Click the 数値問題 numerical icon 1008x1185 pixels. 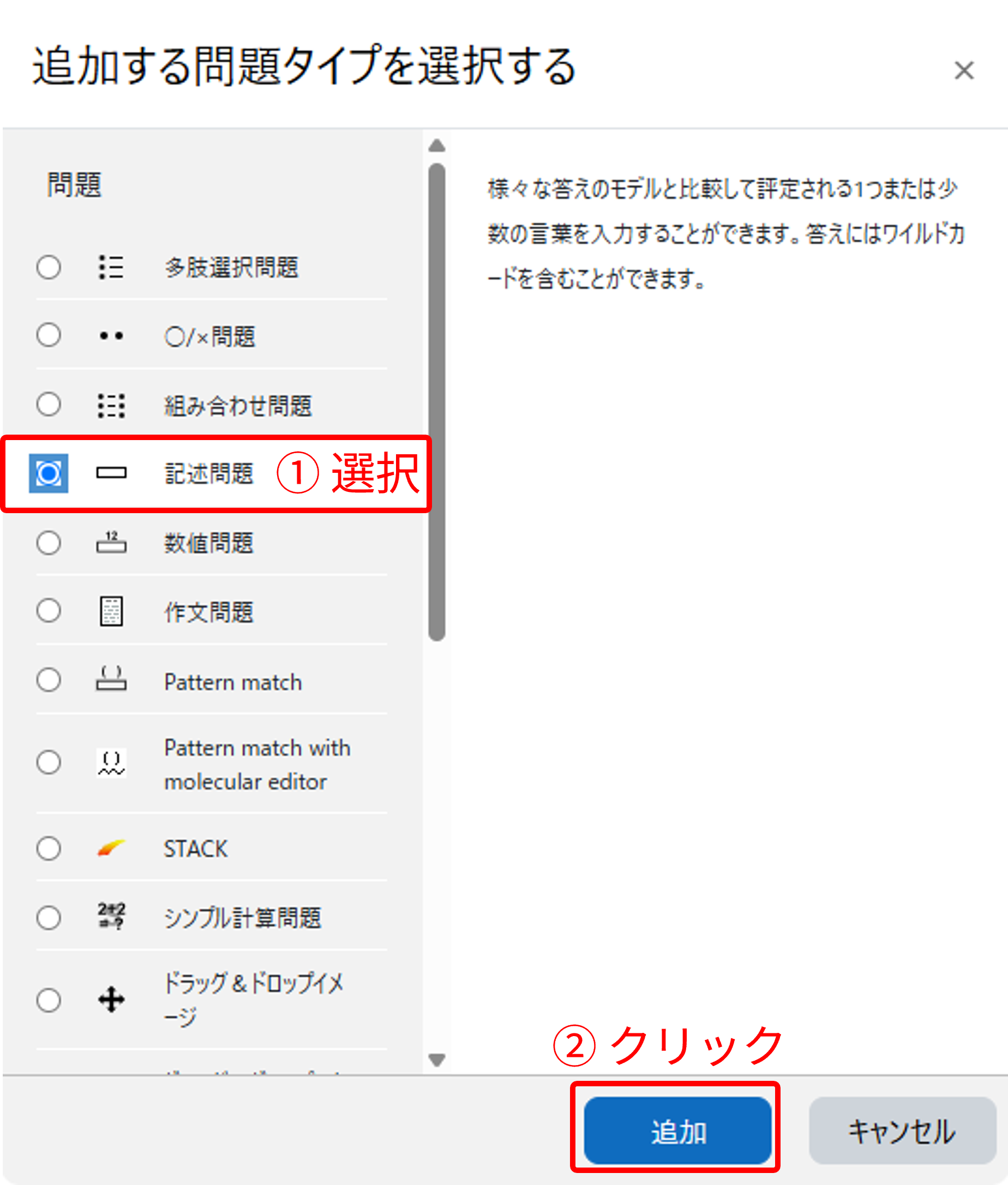[x=111, y=542]
